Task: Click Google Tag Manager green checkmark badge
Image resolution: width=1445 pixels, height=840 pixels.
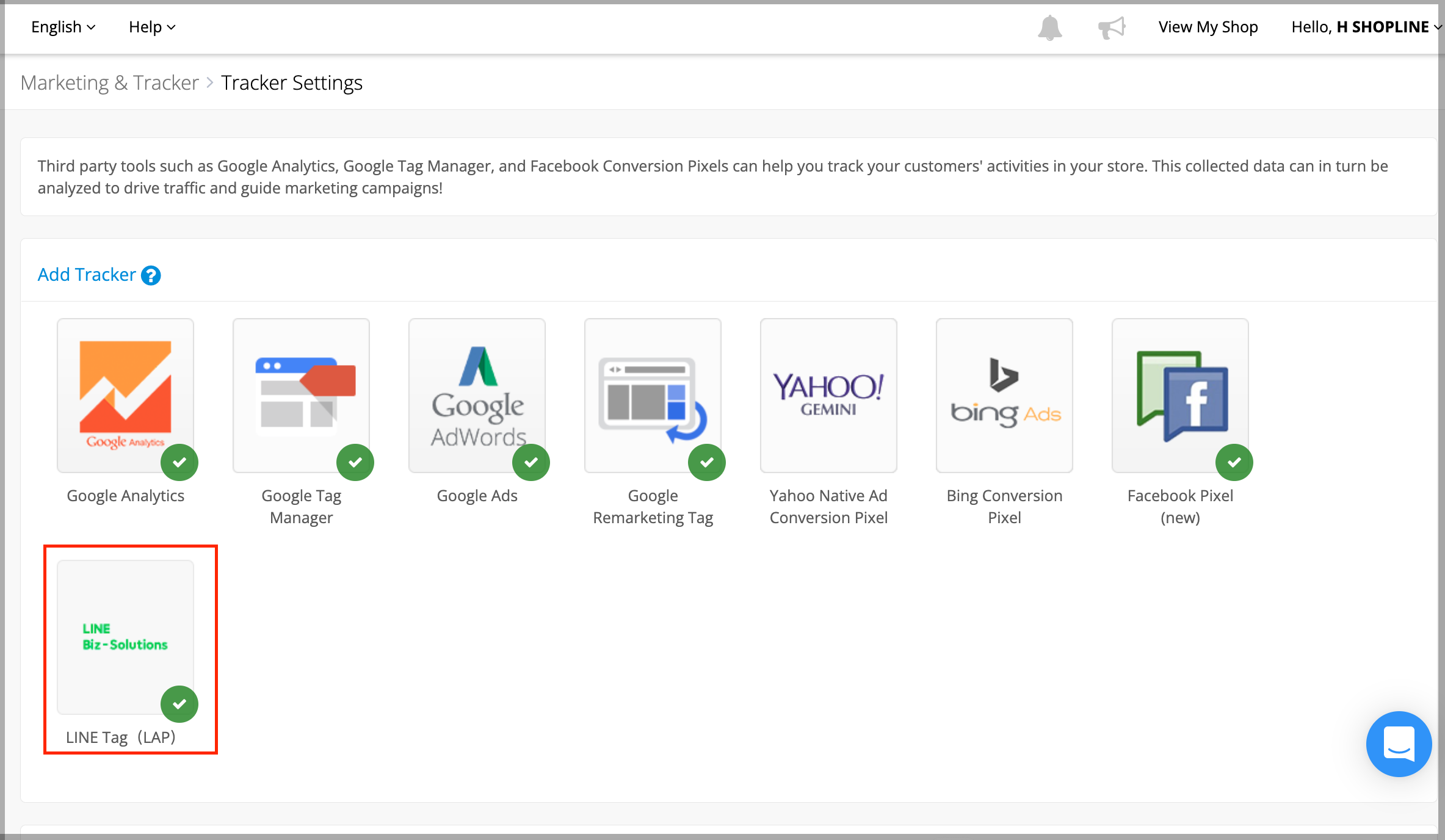Action: click(355, 462)
